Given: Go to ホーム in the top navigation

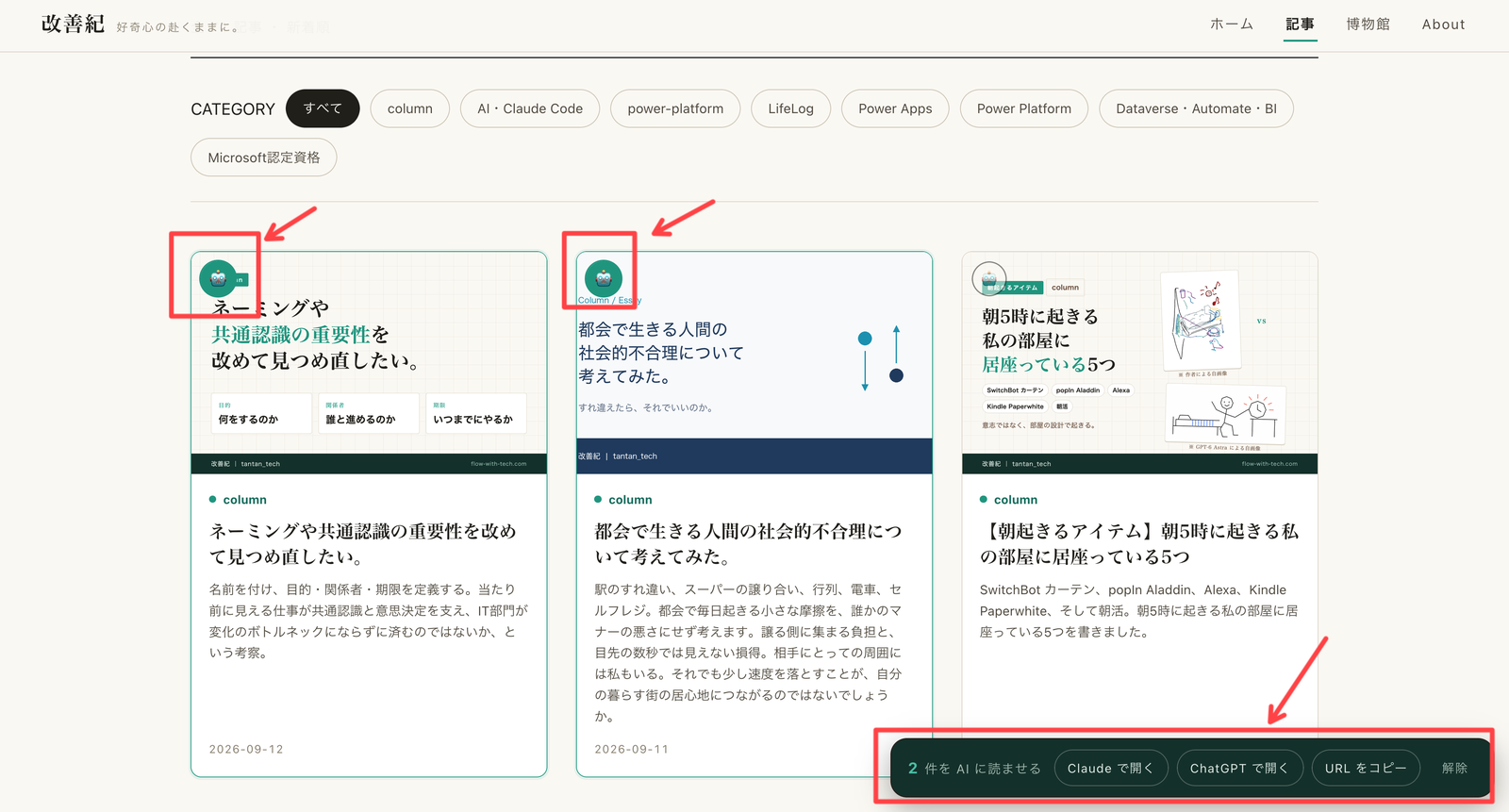Looking at the screenshot, I should click(1232, 25).
